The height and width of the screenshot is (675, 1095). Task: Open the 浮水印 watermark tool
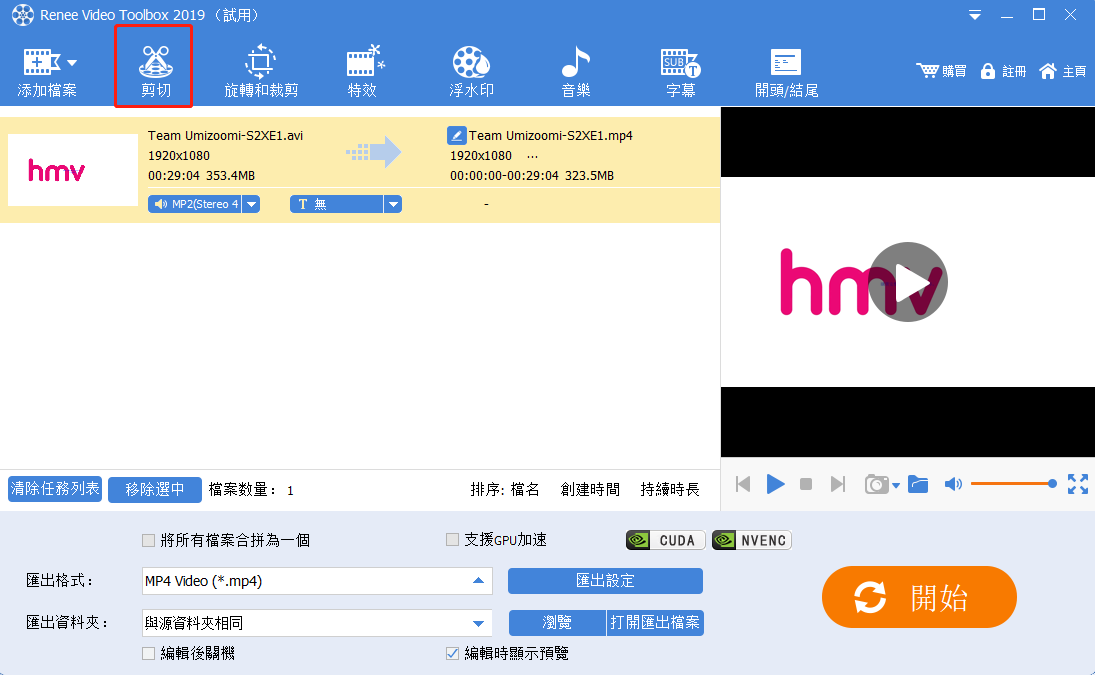[x=471, y=71]
